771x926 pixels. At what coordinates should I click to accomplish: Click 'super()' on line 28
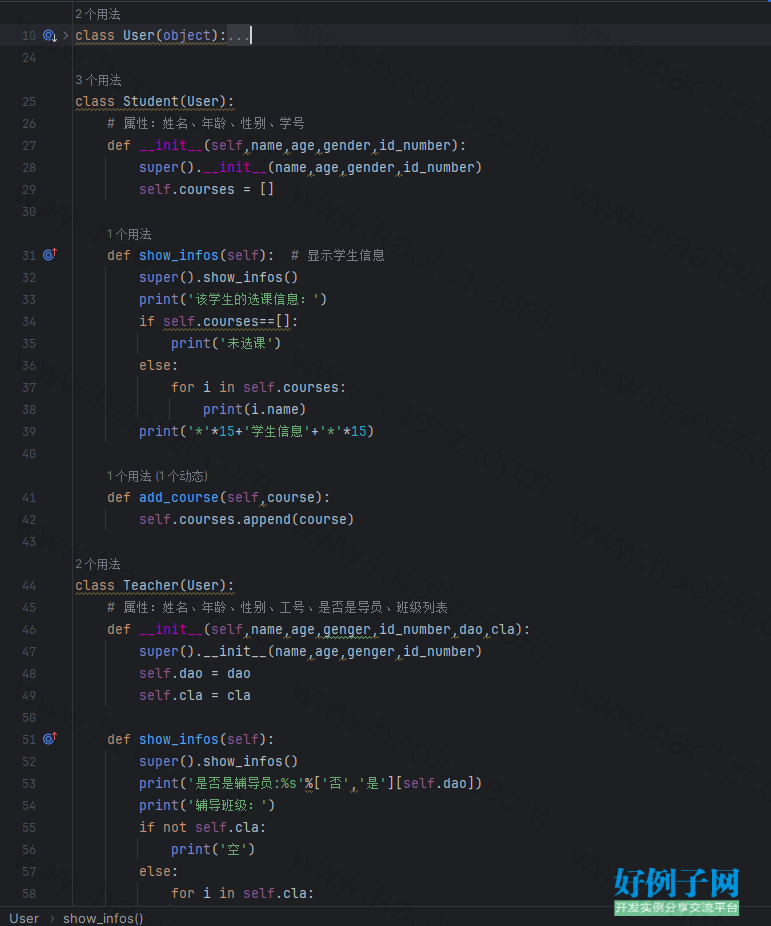[x=166, y=168]
